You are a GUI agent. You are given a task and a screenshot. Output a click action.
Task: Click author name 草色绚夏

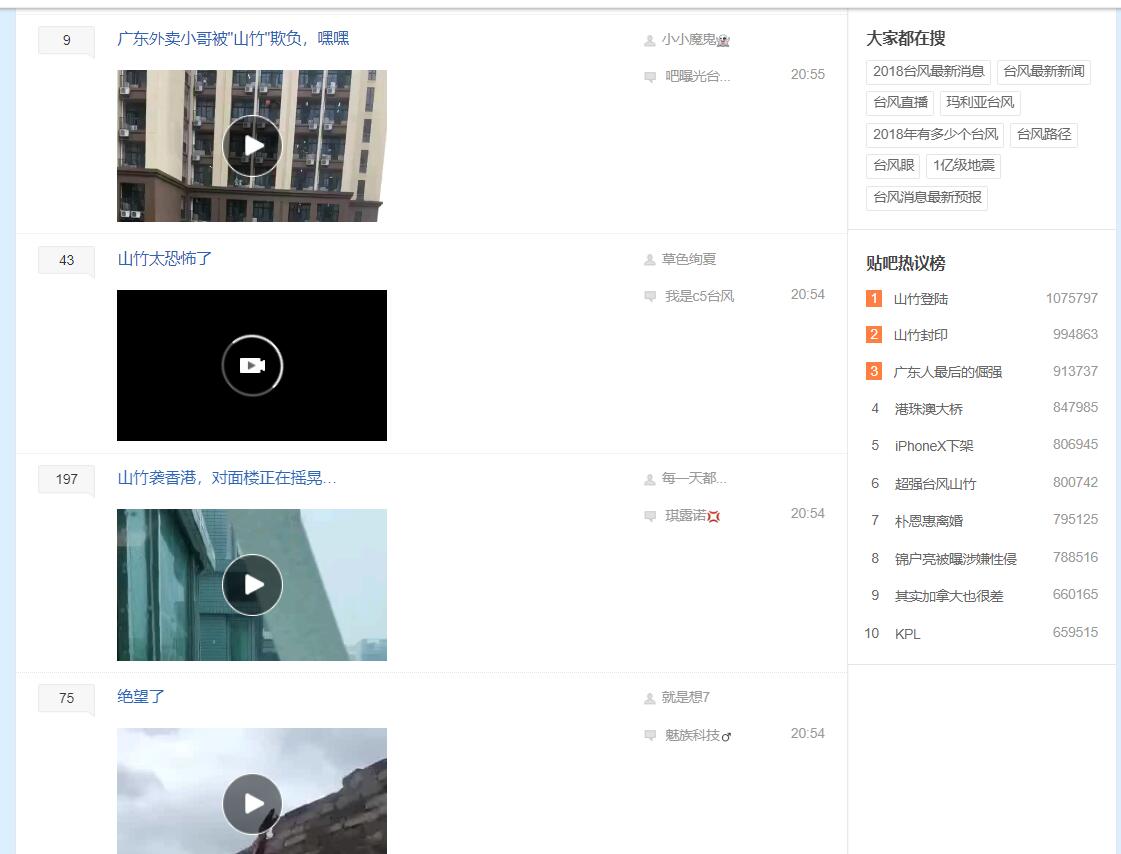[688, 259]
